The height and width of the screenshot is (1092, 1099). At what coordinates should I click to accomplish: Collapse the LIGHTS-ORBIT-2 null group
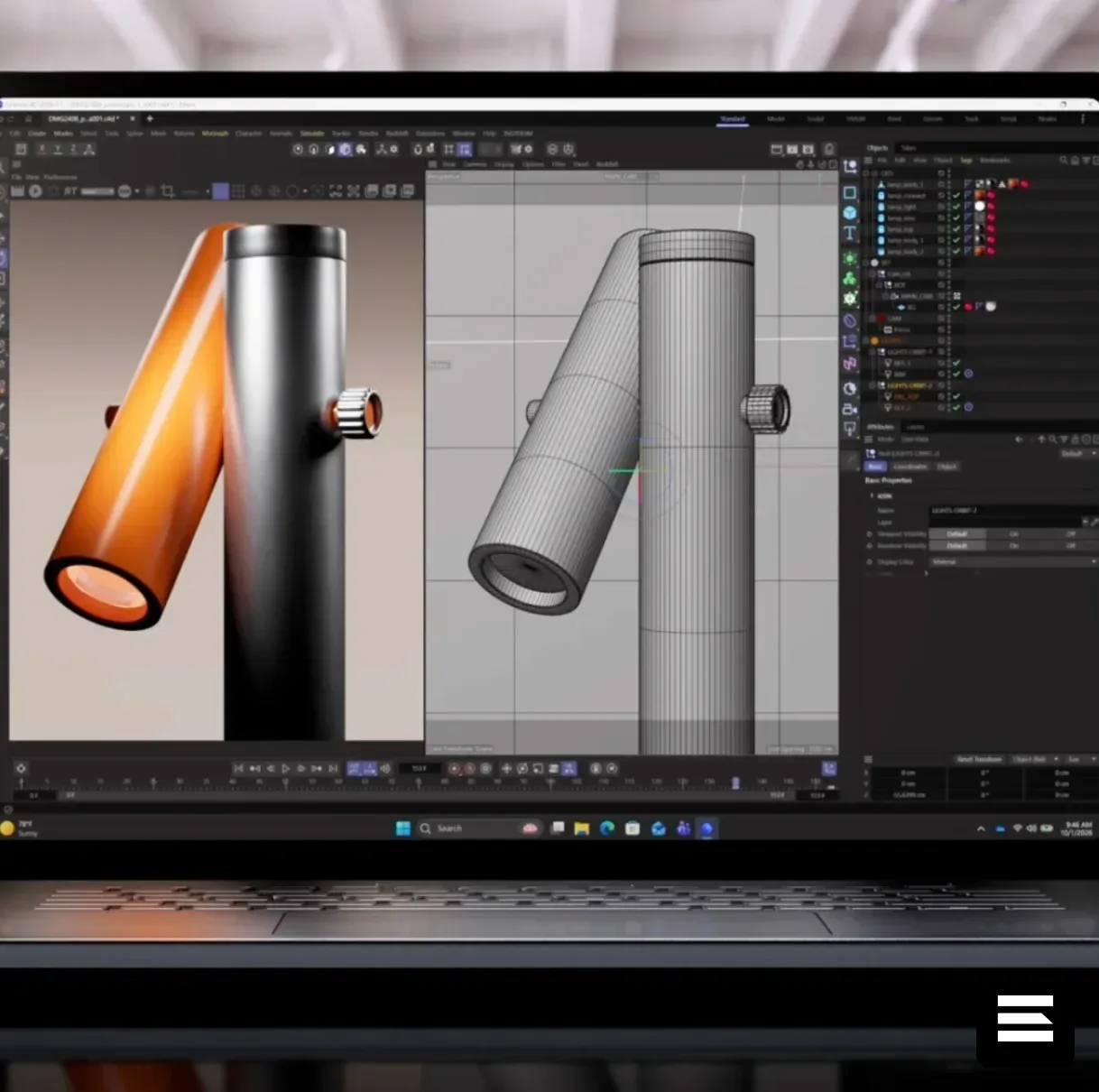(x=873, y=385)
